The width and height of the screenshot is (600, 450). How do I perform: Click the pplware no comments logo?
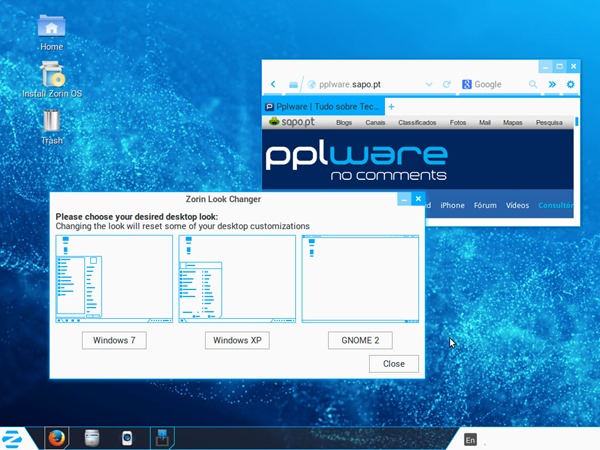(x=356, y=162)
